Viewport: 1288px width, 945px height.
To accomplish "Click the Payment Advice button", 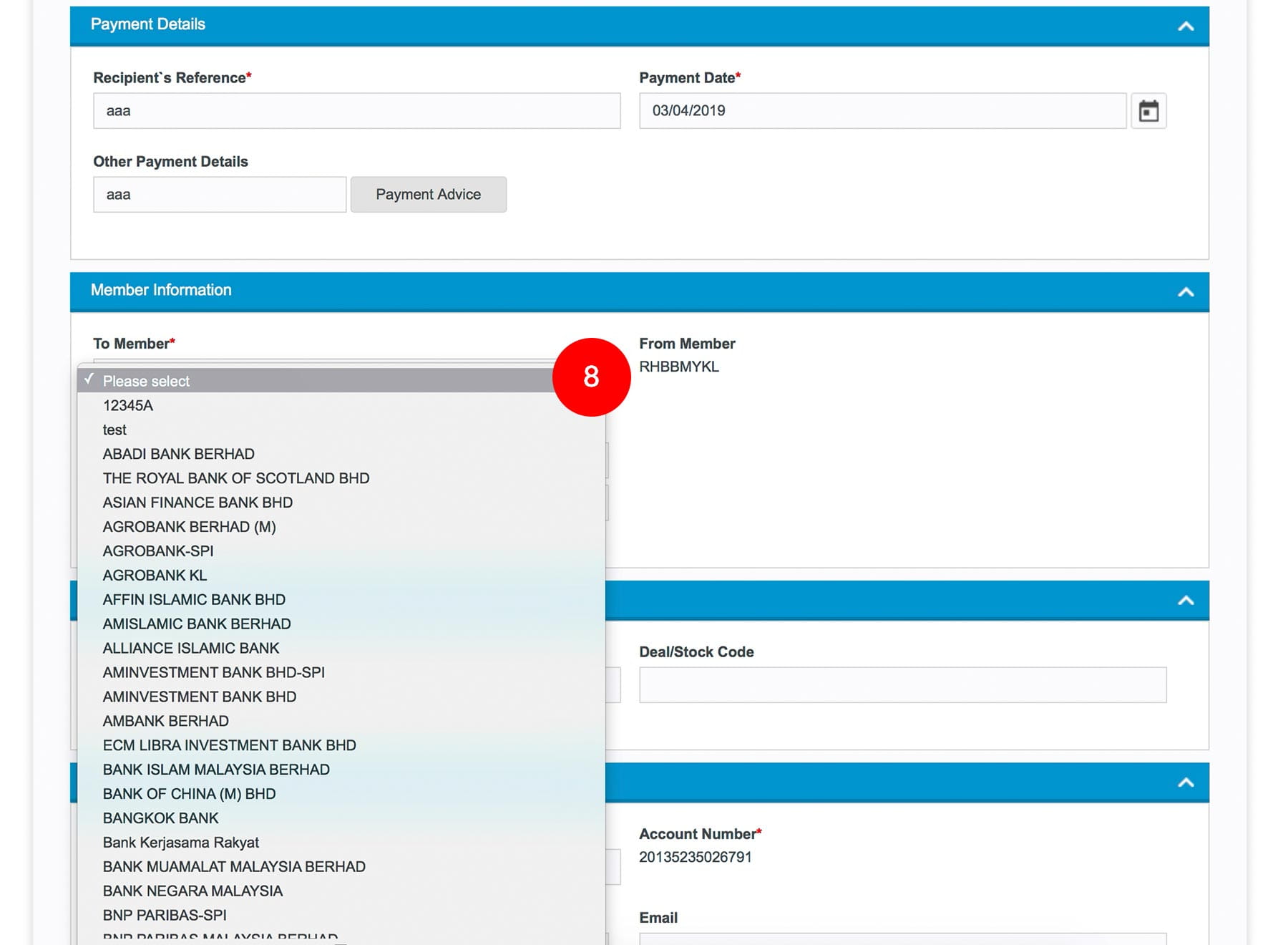I will pos(428,195).
